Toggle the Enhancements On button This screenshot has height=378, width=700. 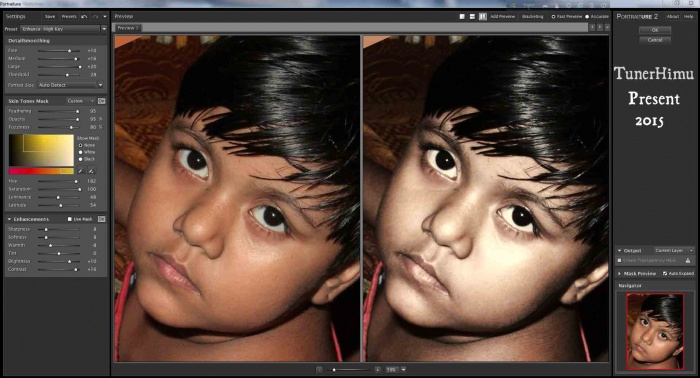(x=101, y=219)
